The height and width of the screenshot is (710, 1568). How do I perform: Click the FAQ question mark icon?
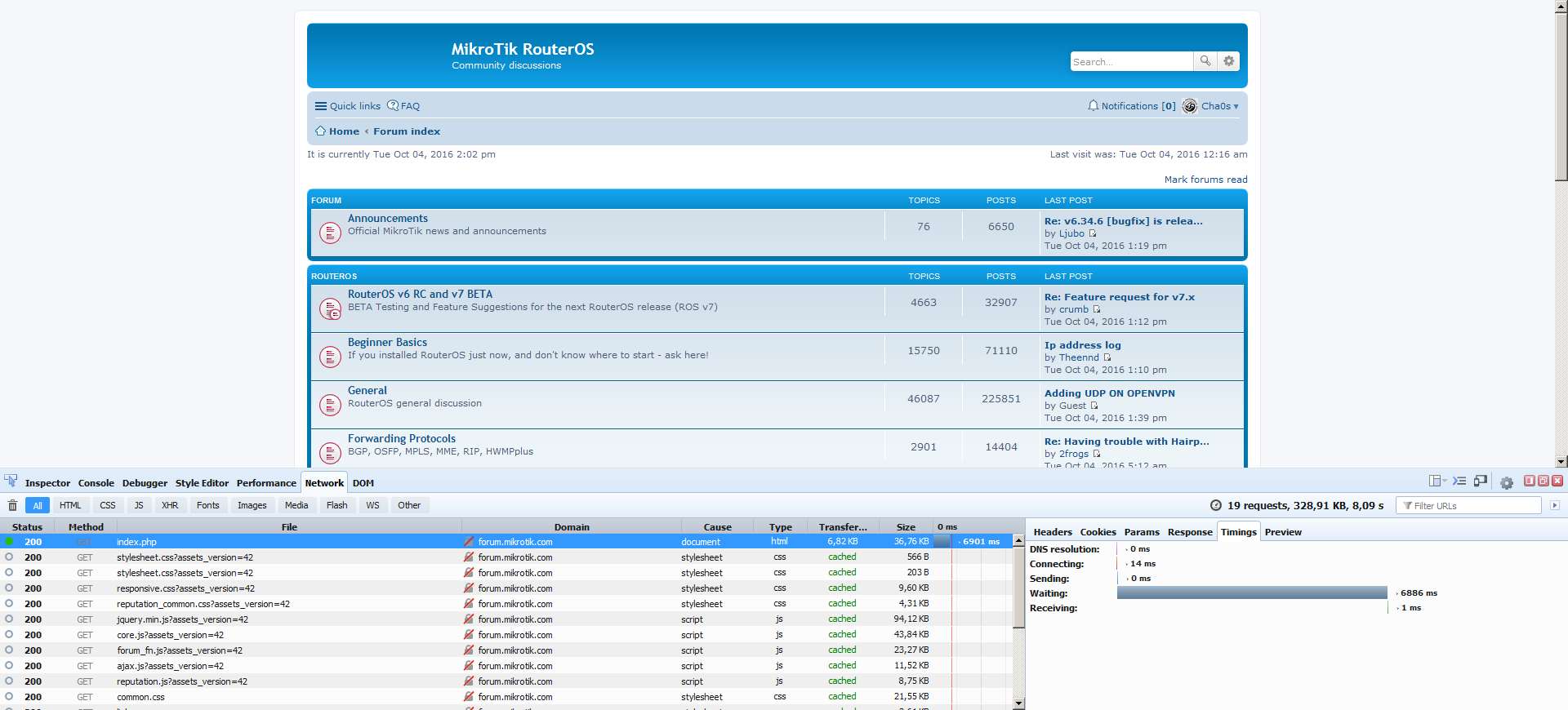(x=393, y=106)
